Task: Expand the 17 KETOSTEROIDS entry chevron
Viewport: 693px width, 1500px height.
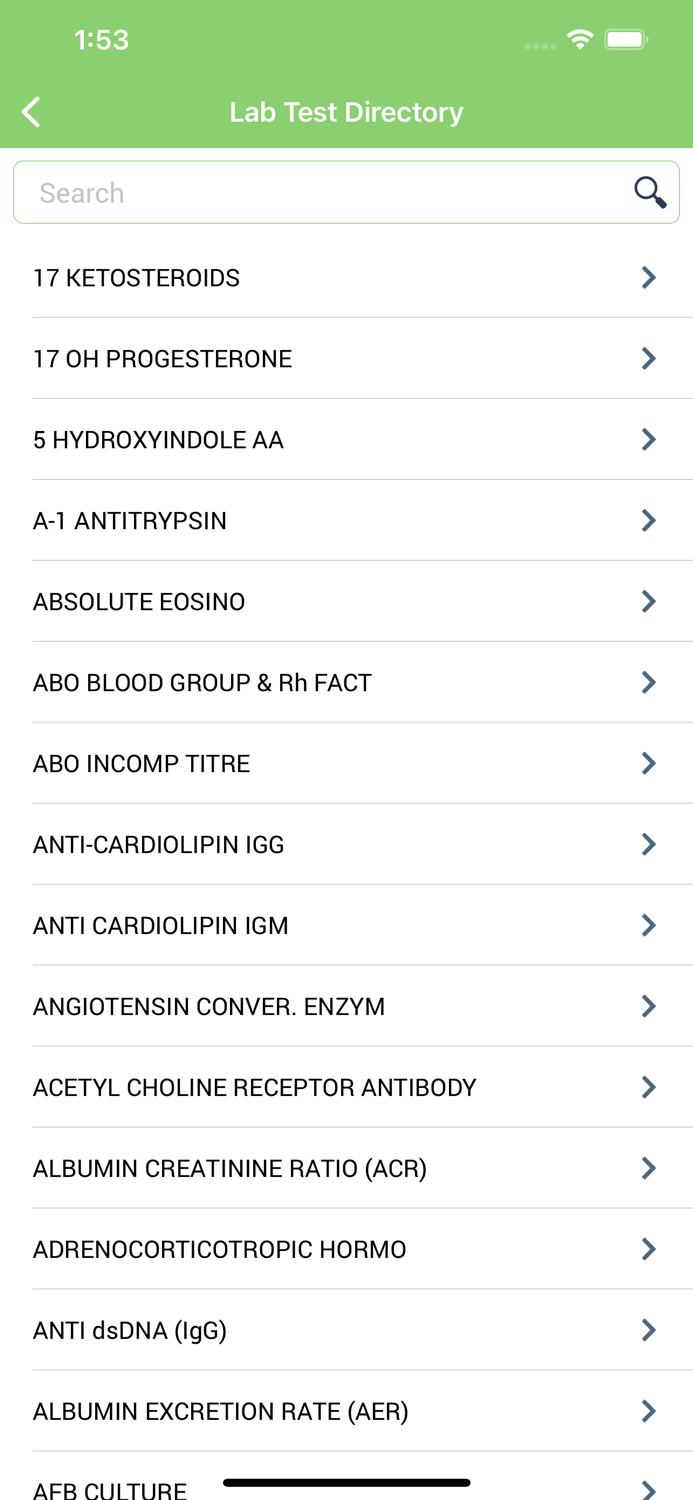Action: 649,277
